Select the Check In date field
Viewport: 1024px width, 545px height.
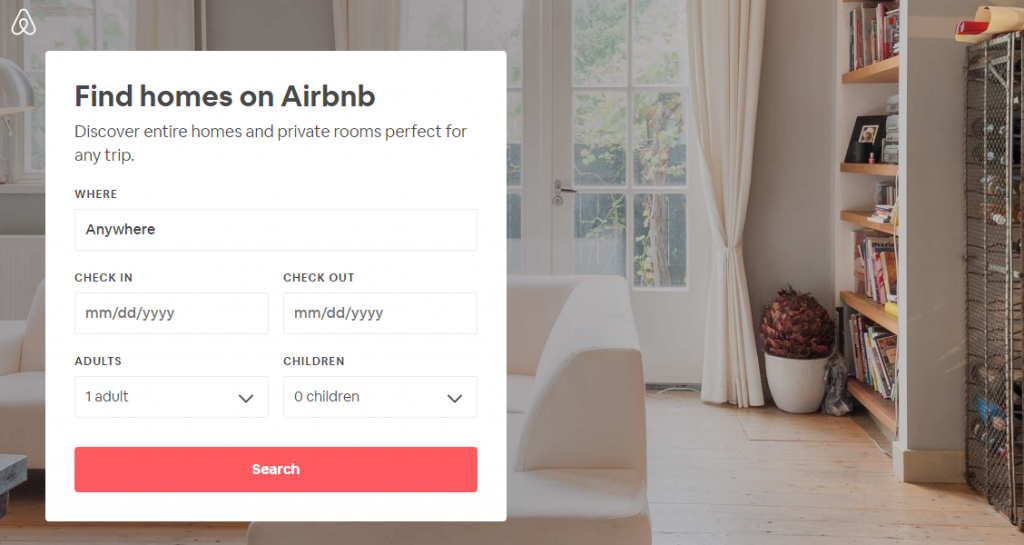[x=171, y=313]
